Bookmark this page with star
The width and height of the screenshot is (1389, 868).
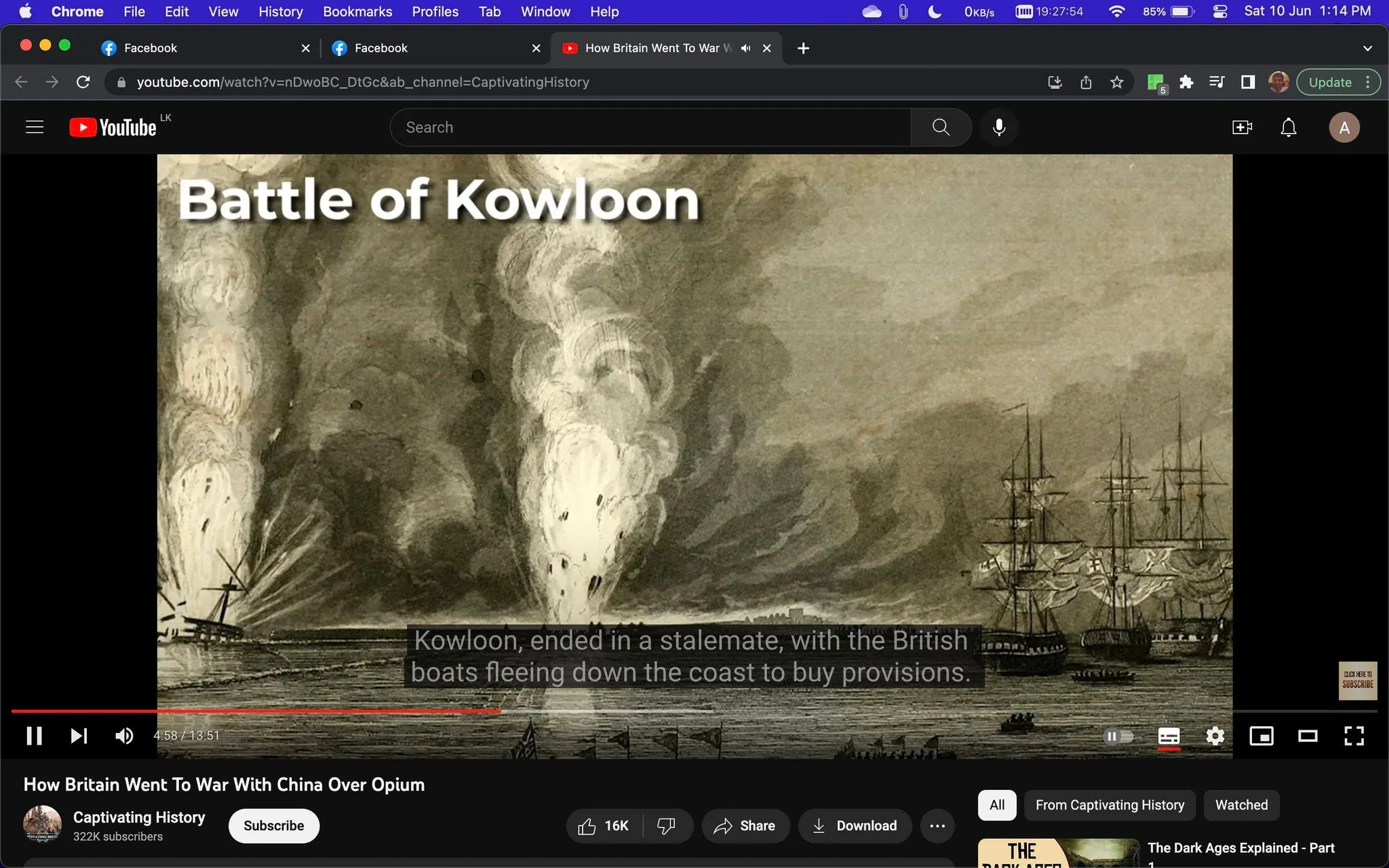[x=1117, y=82]
